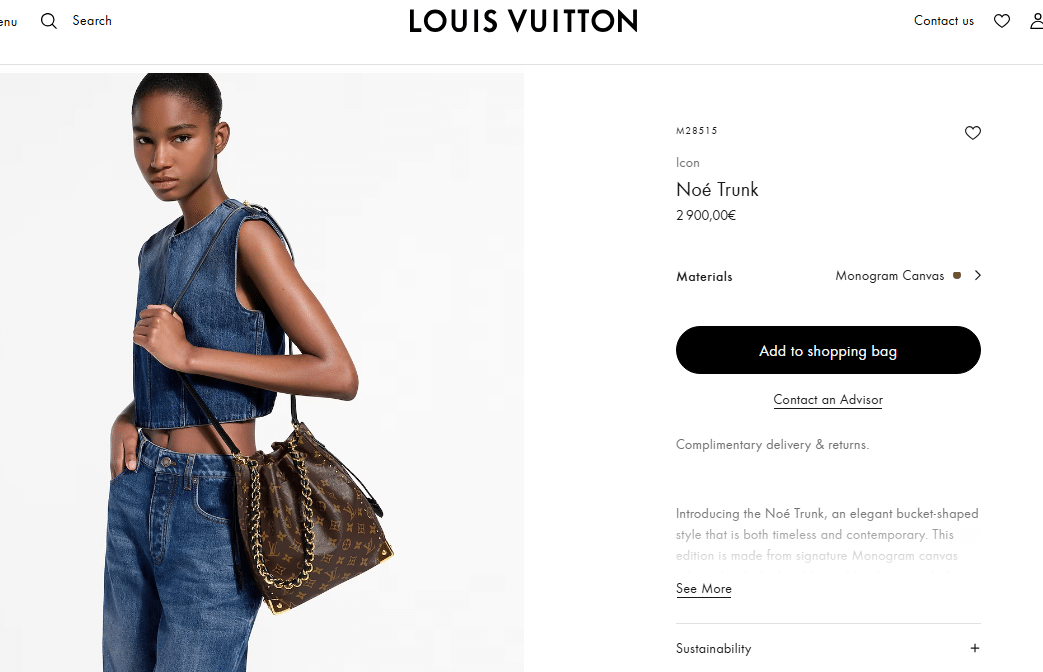Open the wishlist heart in header

pyautogui.click(x=1002, y=21)
